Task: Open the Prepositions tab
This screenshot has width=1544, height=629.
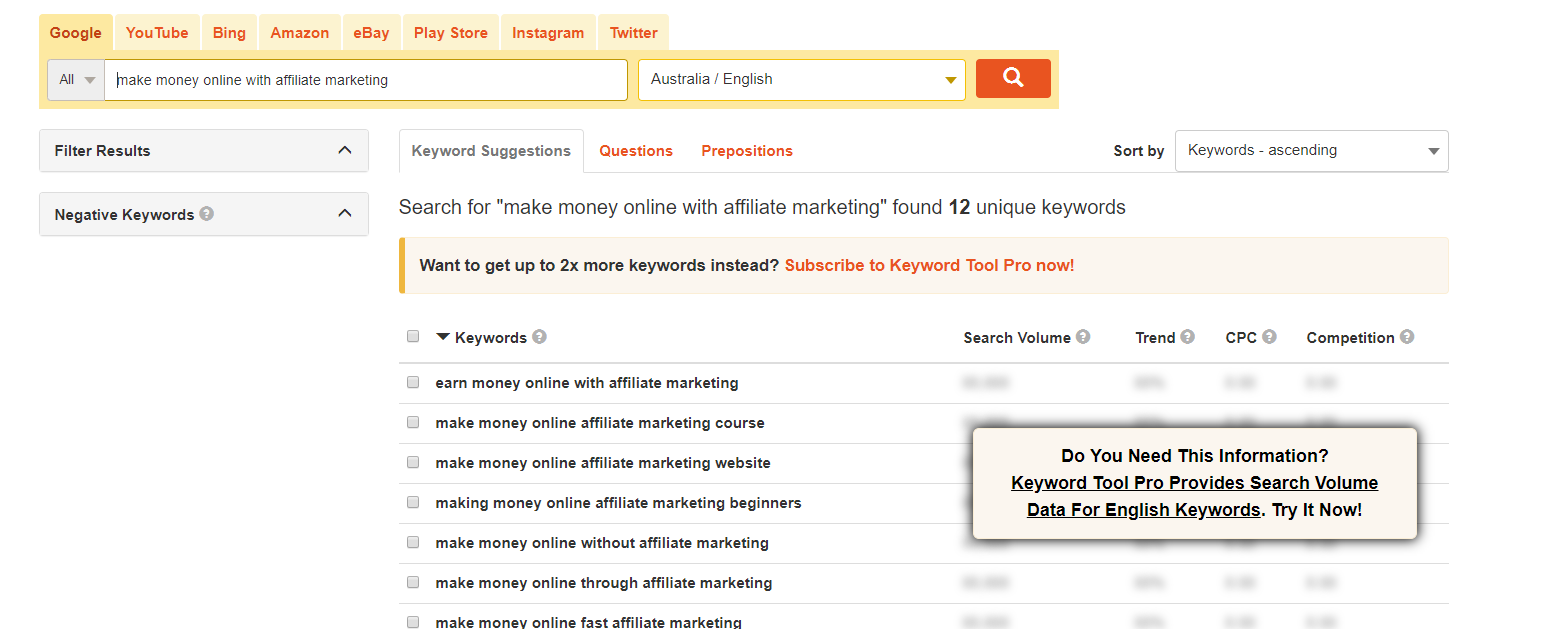Action: pyautogui.click(x=747, y=151)
